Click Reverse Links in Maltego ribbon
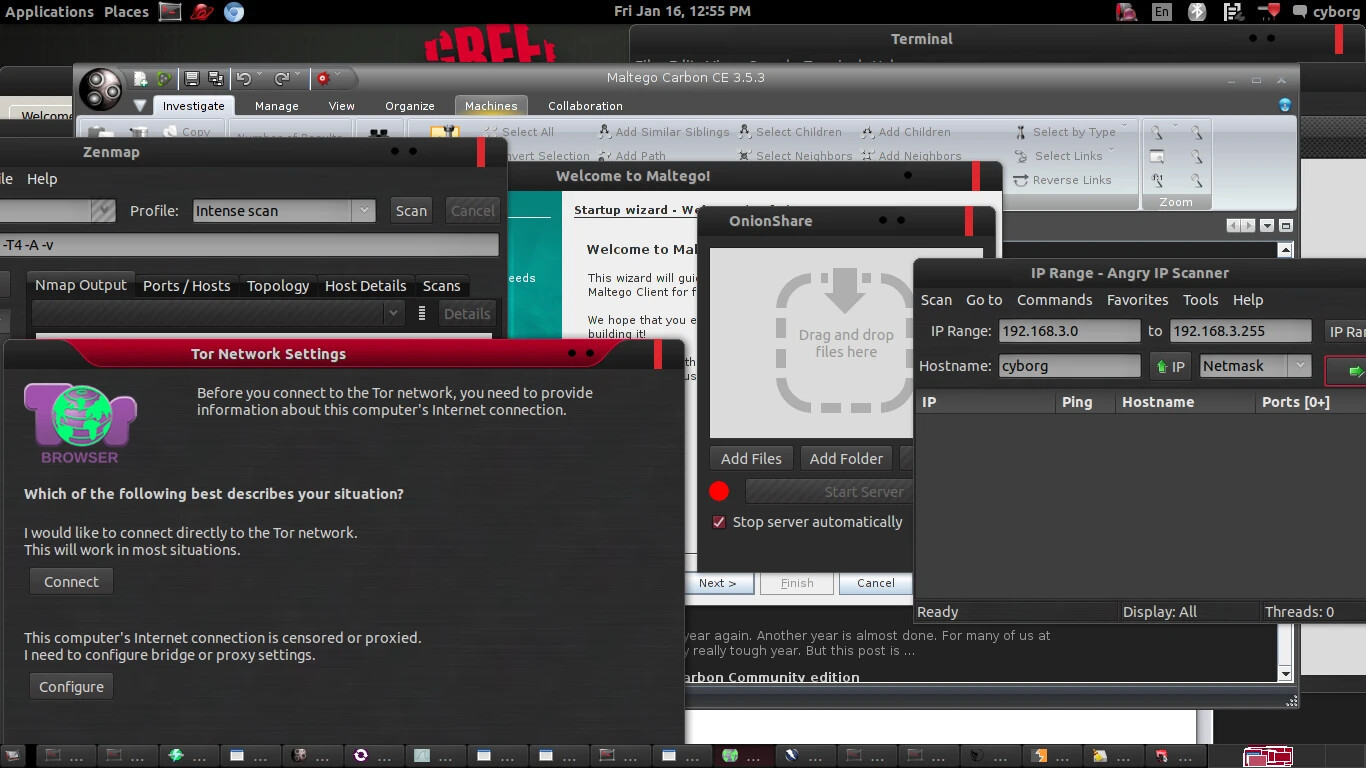The image size is (1366, 768). [x=1062, y=180]
